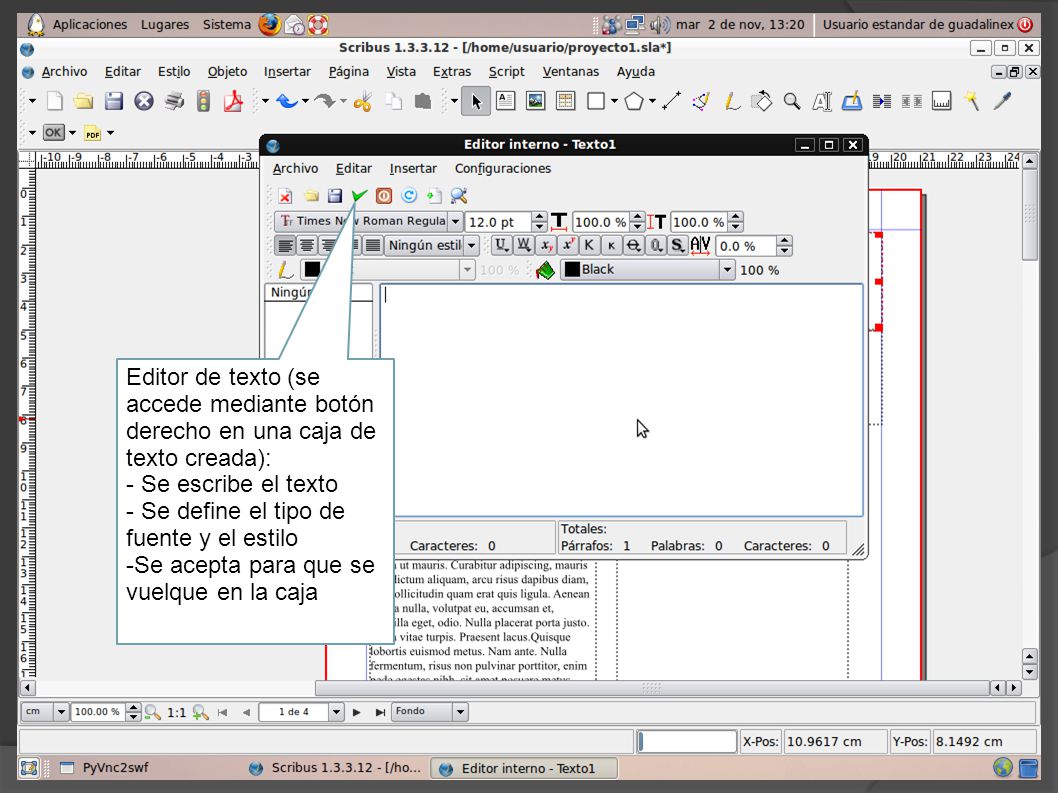
Task: Open the Aplicaciones system menu
Action: (90, 25)
